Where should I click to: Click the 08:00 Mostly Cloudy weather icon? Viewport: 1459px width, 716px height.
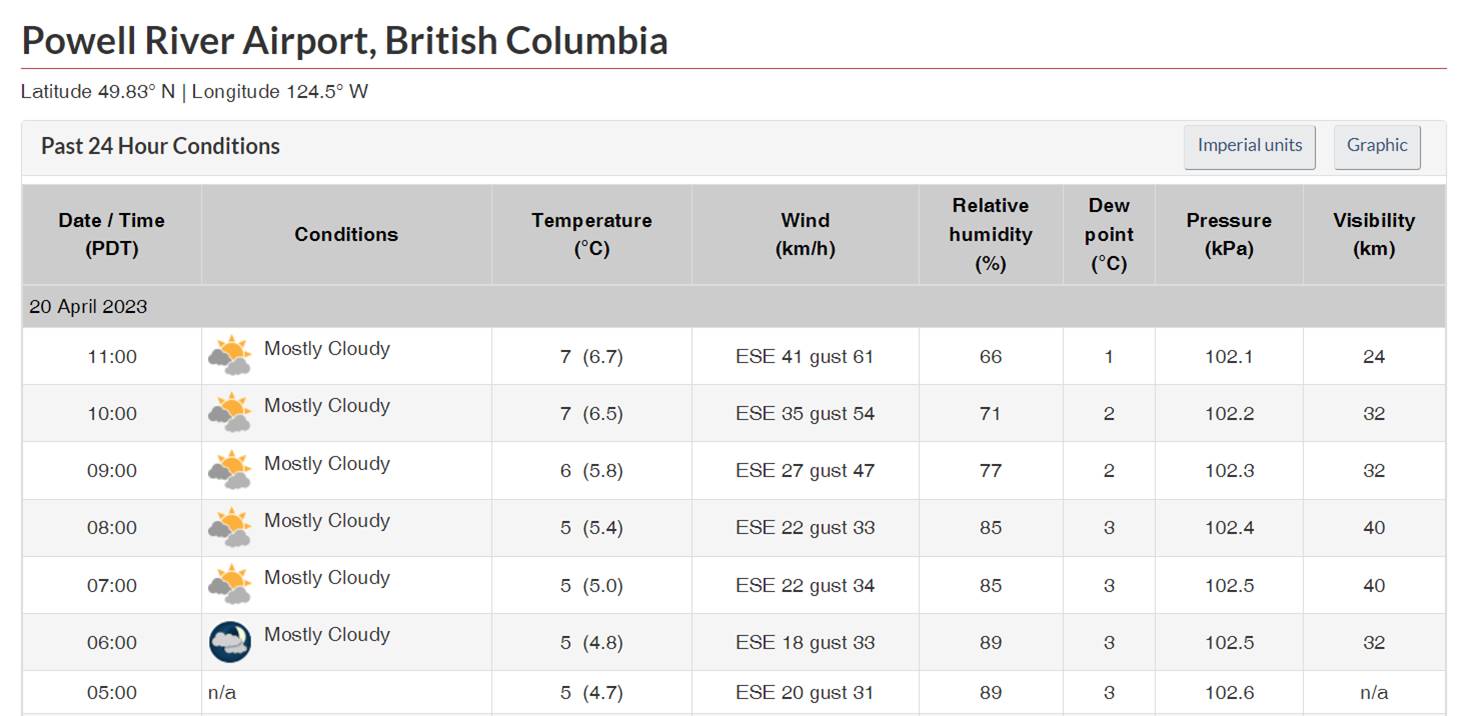tap(230, 527)
